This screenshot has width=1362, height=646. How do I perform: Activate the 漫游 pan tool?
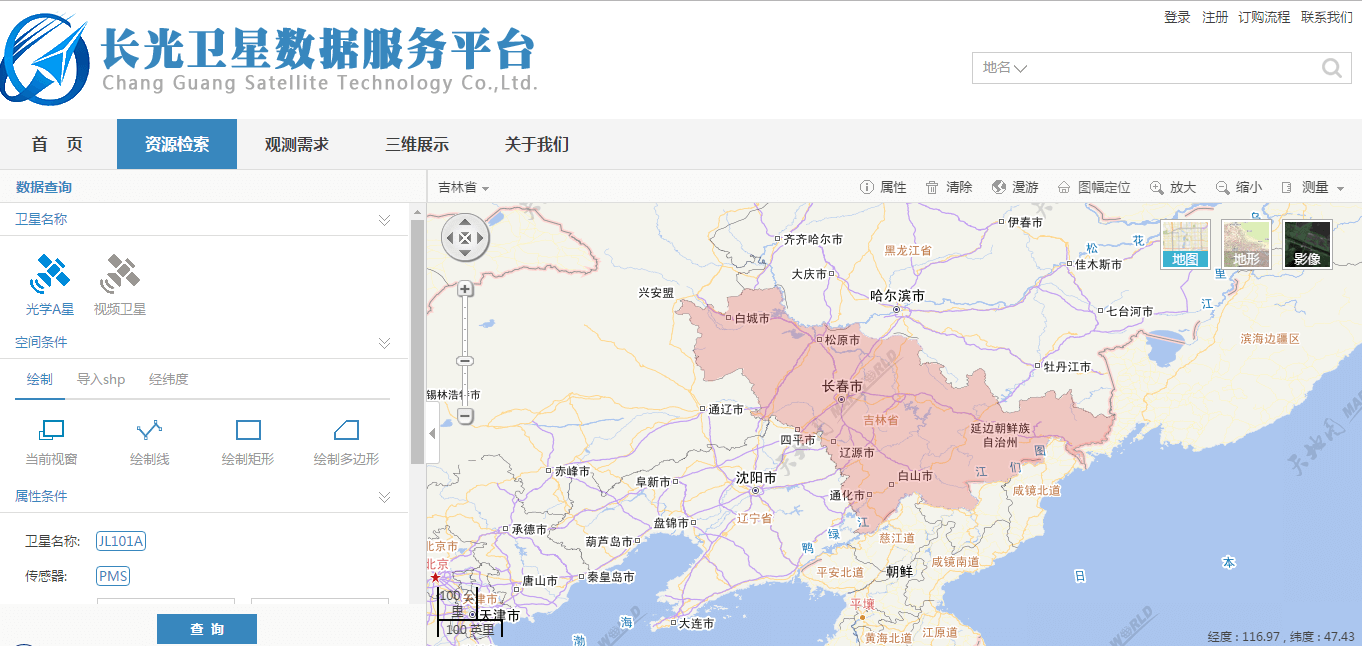click(1015, 187)
